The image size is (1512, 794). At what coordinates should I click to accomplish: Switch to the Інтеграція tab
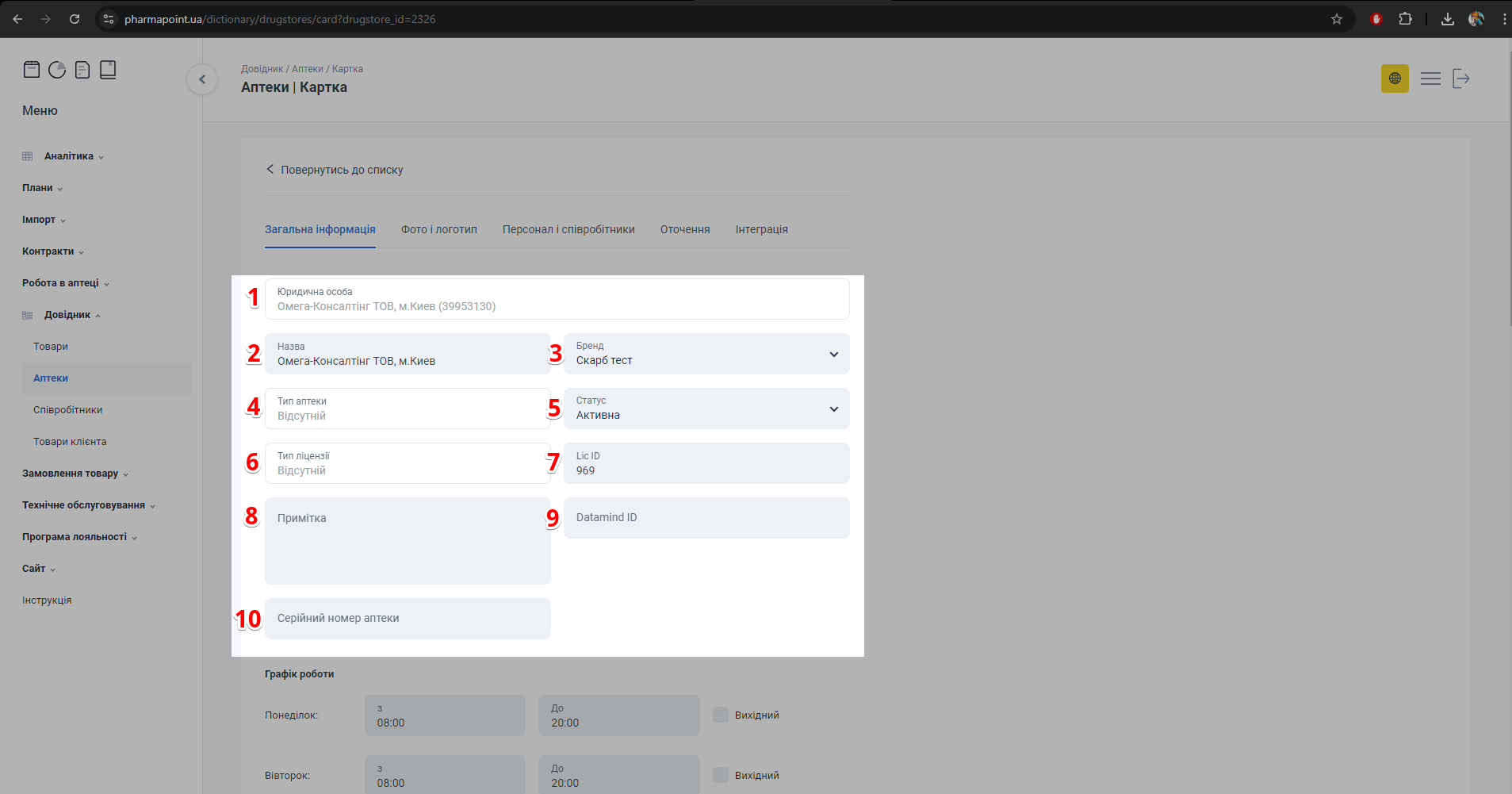(761, 229)
